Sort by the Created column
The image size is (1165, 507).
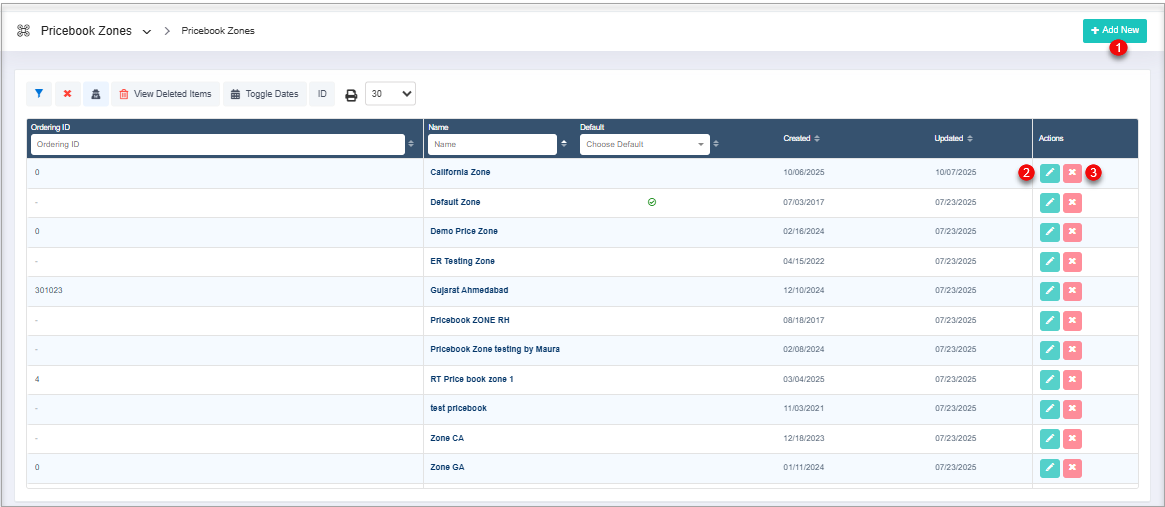point(801,138)
